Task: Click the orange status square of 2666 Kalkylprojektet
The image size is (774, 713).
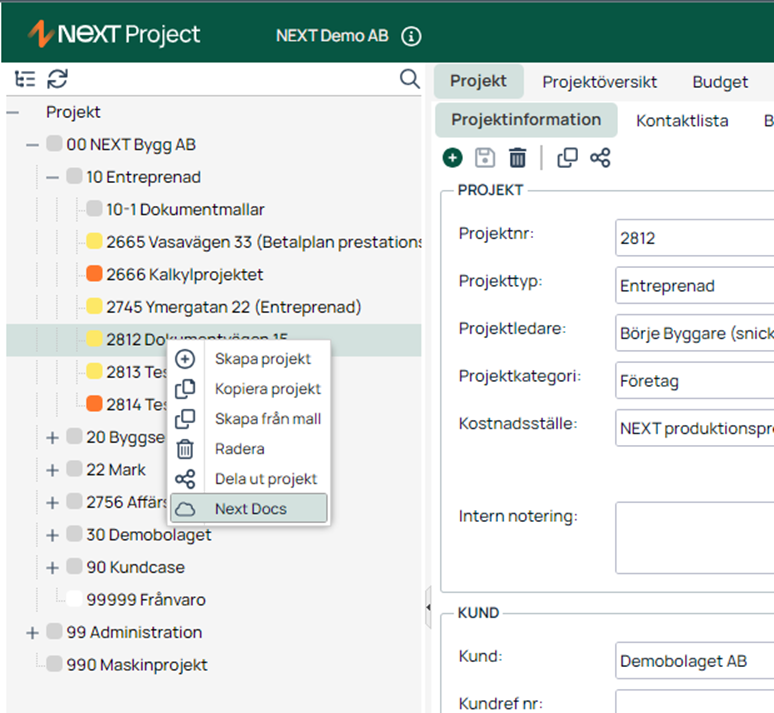Action: pyautogui.click(x=94, y=273)
